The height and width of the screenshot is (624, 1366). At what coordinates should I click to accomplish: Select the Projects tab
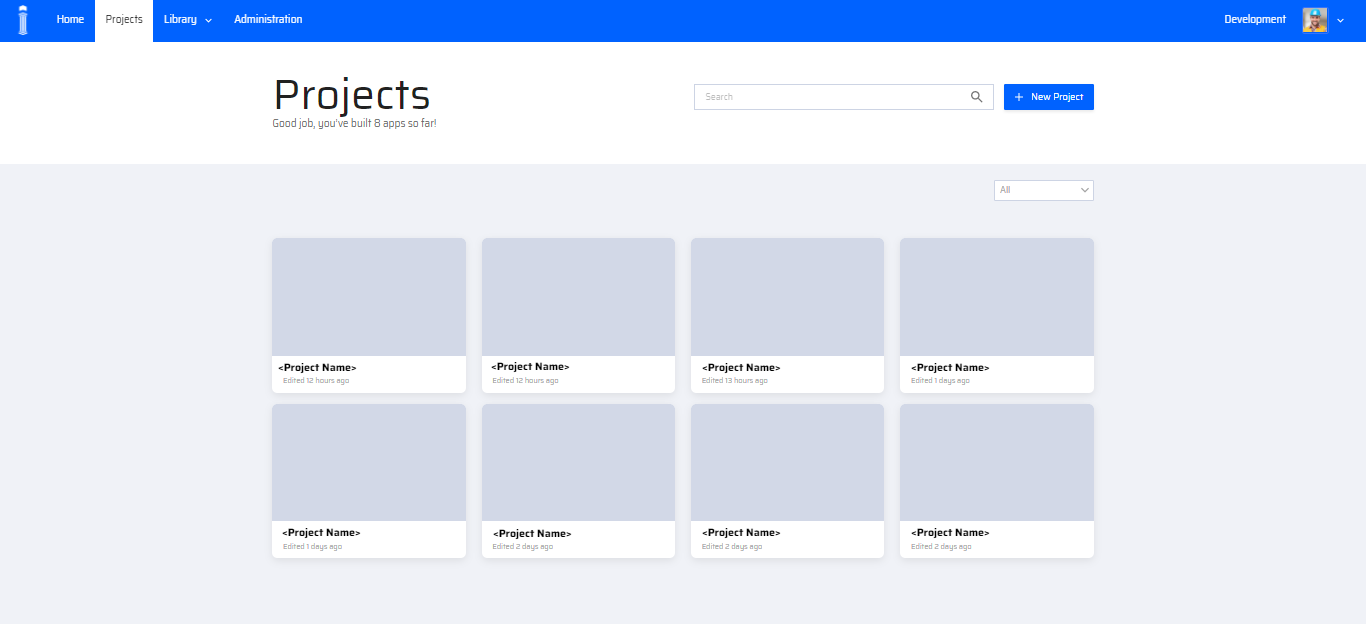[124, 20]
